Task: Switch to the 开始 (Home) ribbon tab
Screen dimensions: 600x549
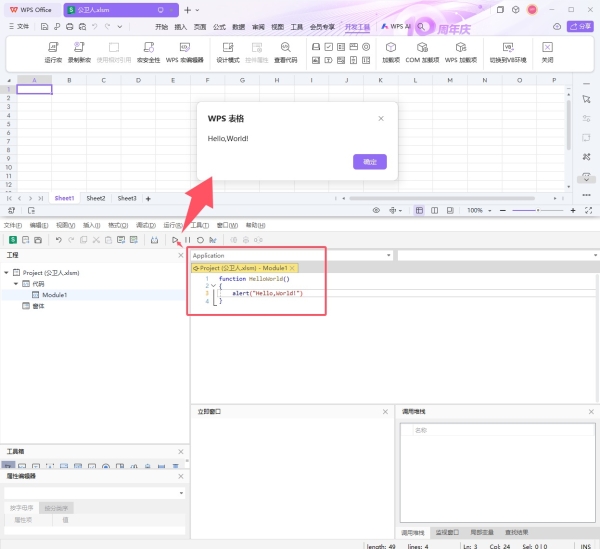Action: [161, 27]
